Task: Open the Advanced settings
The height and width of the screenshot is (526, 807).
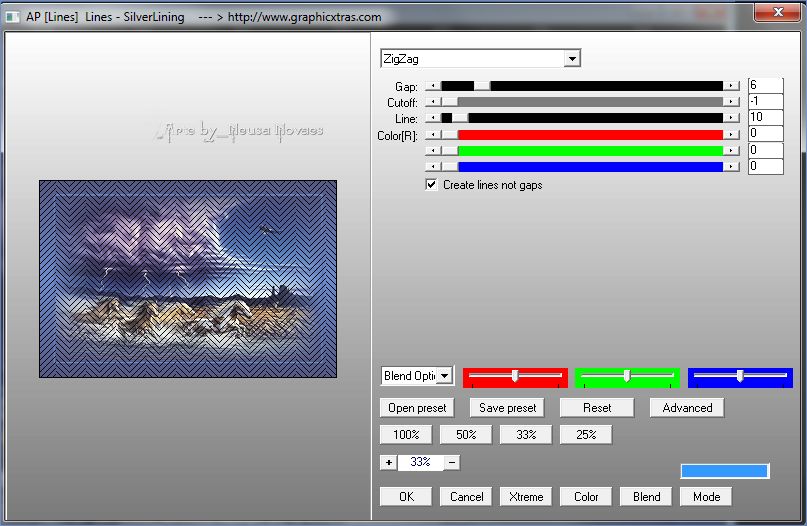Action: pyautogui.click(x=687, y=408)
